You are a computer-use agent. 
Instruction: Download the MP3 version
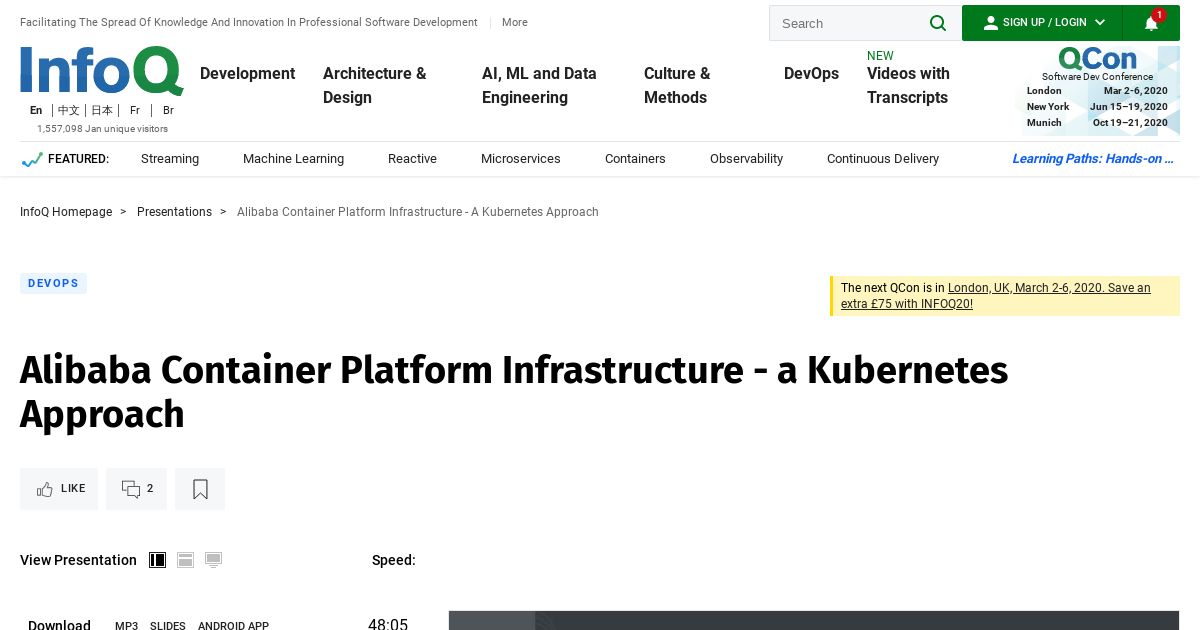(126, 625)
